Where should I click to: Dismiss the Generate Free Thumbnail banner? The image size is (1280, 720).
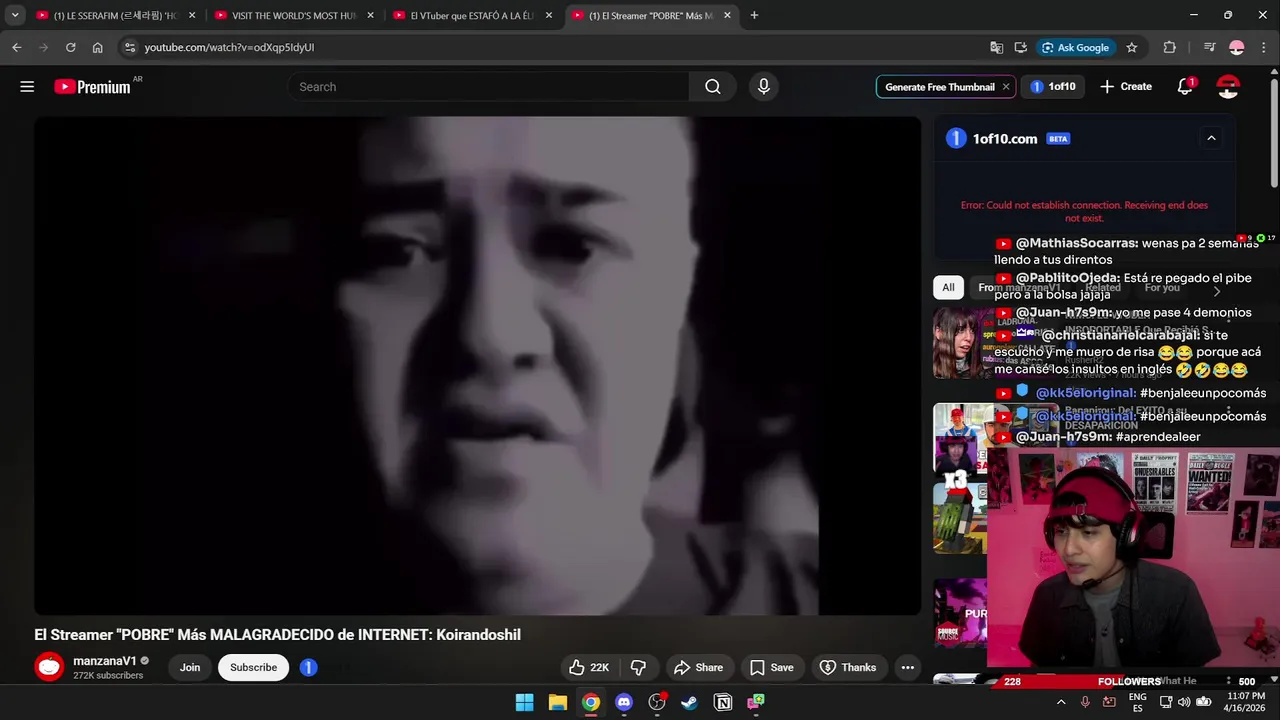point(1006,87)
